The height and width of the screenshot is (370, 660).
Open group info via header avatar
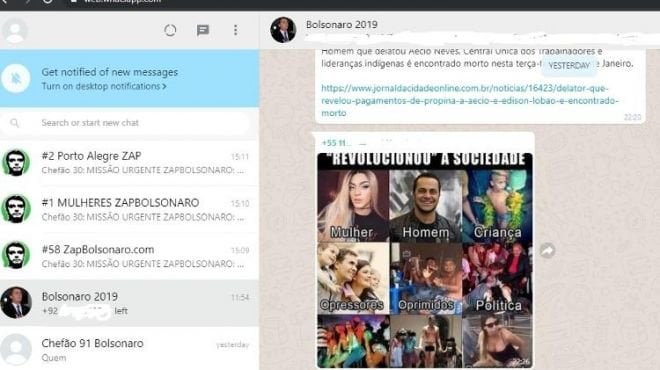(283, 30)
